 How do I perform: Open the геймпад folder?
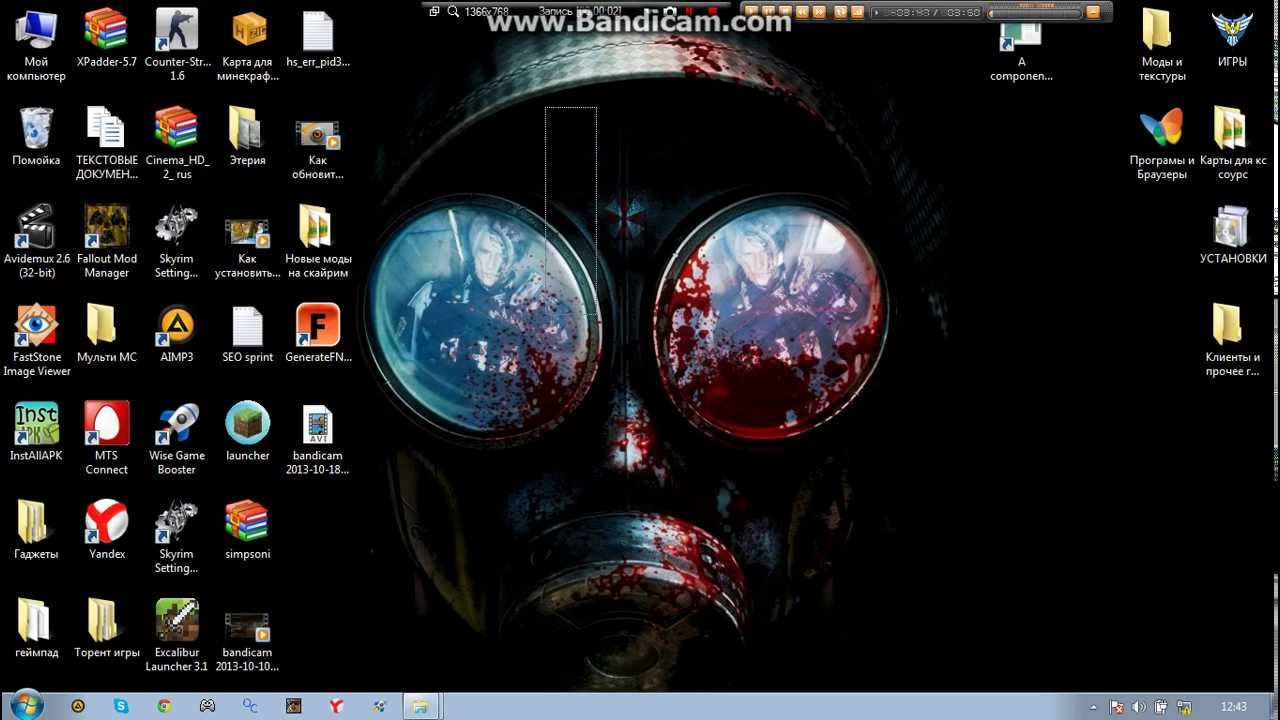36,628
